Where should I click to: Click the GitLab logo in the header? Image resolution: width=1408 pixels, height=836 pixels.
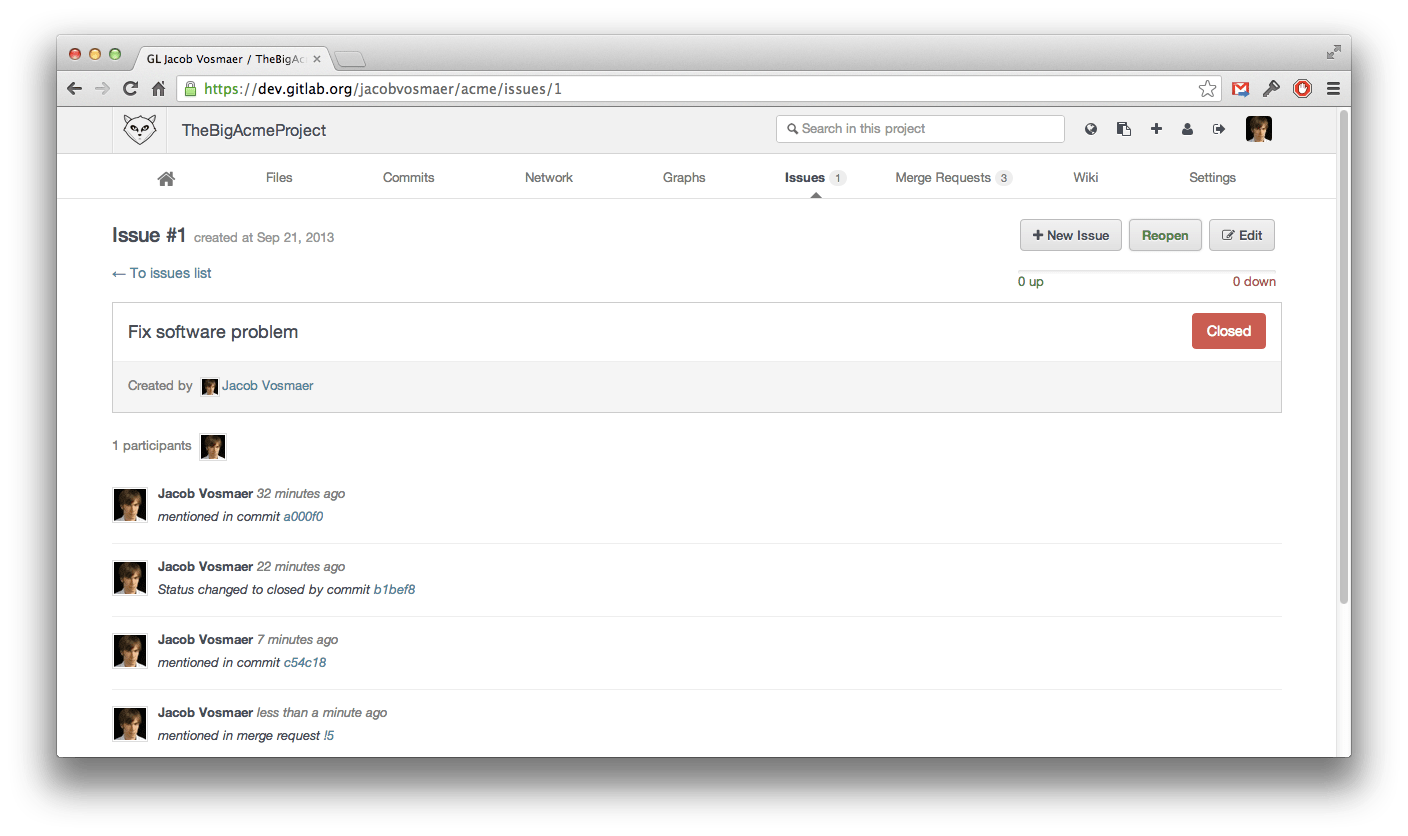[139, 129]
